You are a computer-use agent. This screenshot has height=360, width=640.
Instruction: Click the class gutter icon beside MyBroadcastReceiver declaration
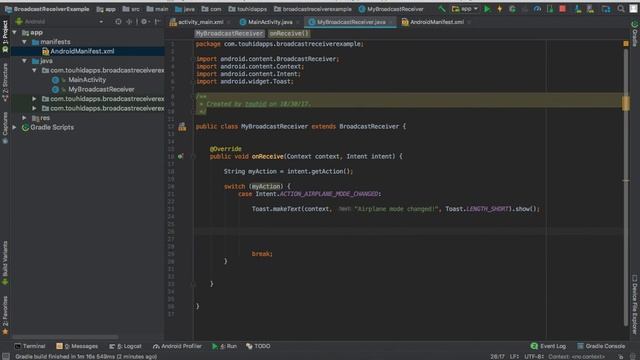coord(182,127)
